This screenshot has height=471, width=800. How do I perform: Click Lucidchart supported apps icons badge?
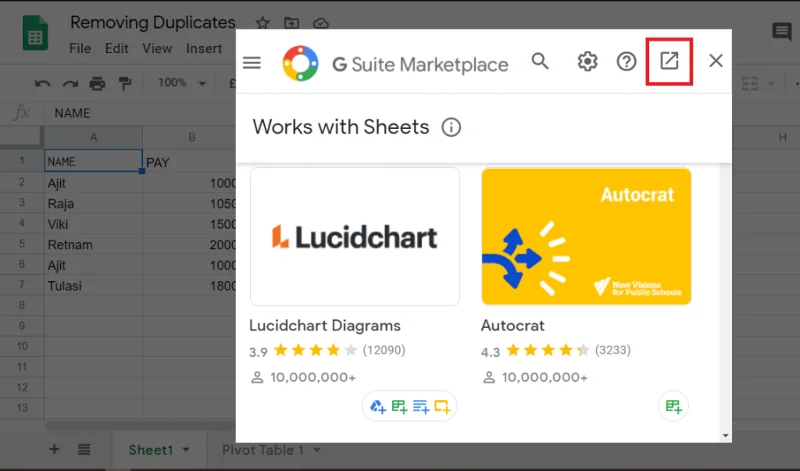409,406
